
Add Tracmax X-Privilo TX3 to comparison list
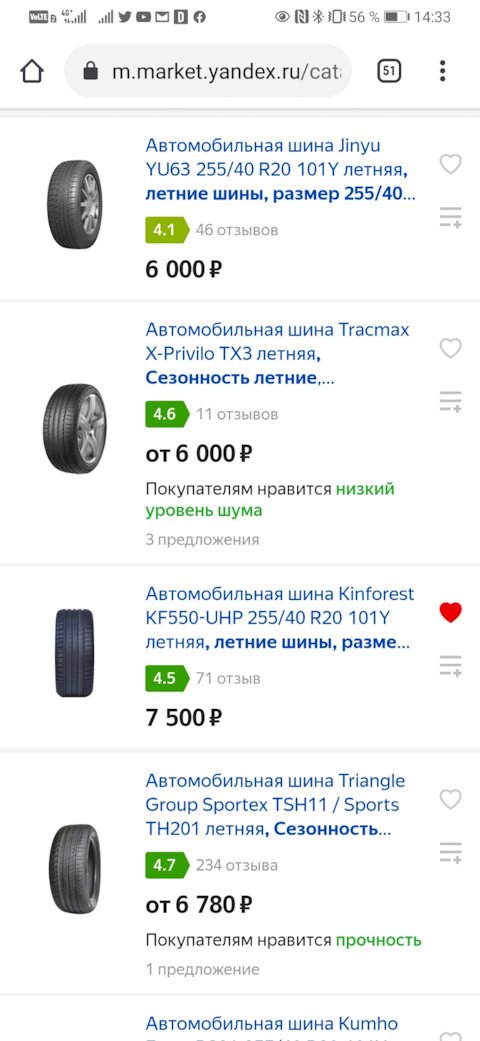click(451, 402)
